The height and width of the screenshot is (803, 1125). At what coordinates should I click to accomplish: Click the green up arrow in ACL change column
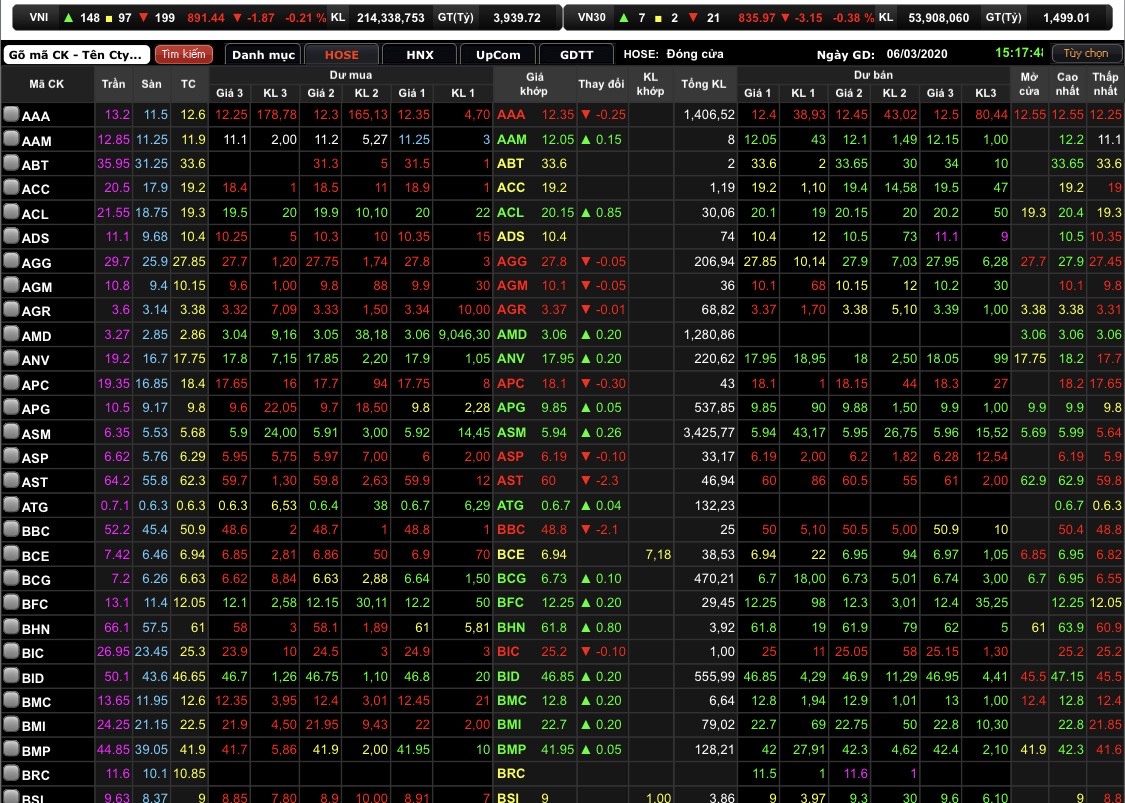[586, 213]
